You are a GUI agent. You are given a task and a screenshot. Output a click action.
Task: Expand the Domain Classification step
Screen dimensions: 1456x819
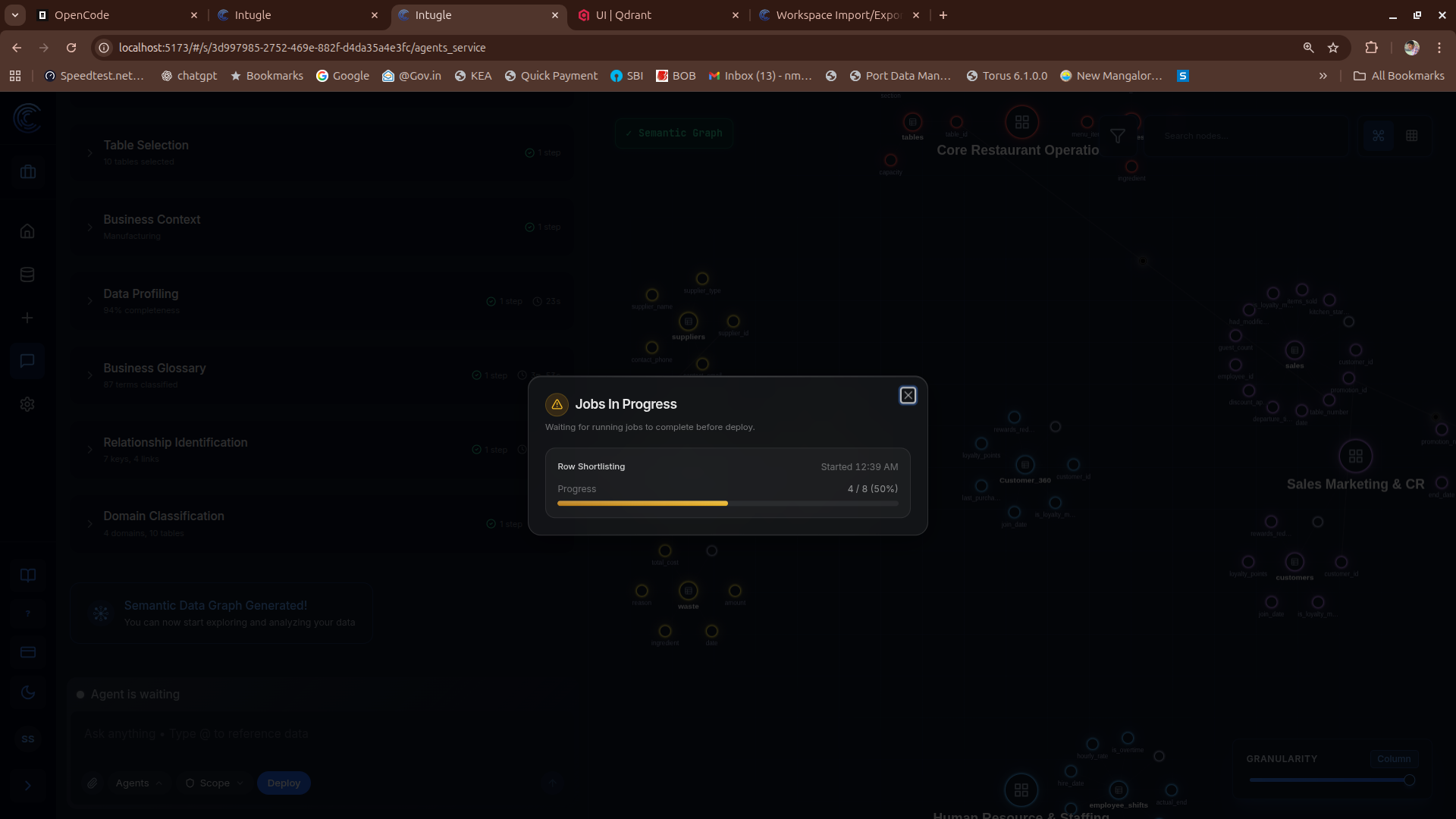pyautogui.click(x=89, y=524)
